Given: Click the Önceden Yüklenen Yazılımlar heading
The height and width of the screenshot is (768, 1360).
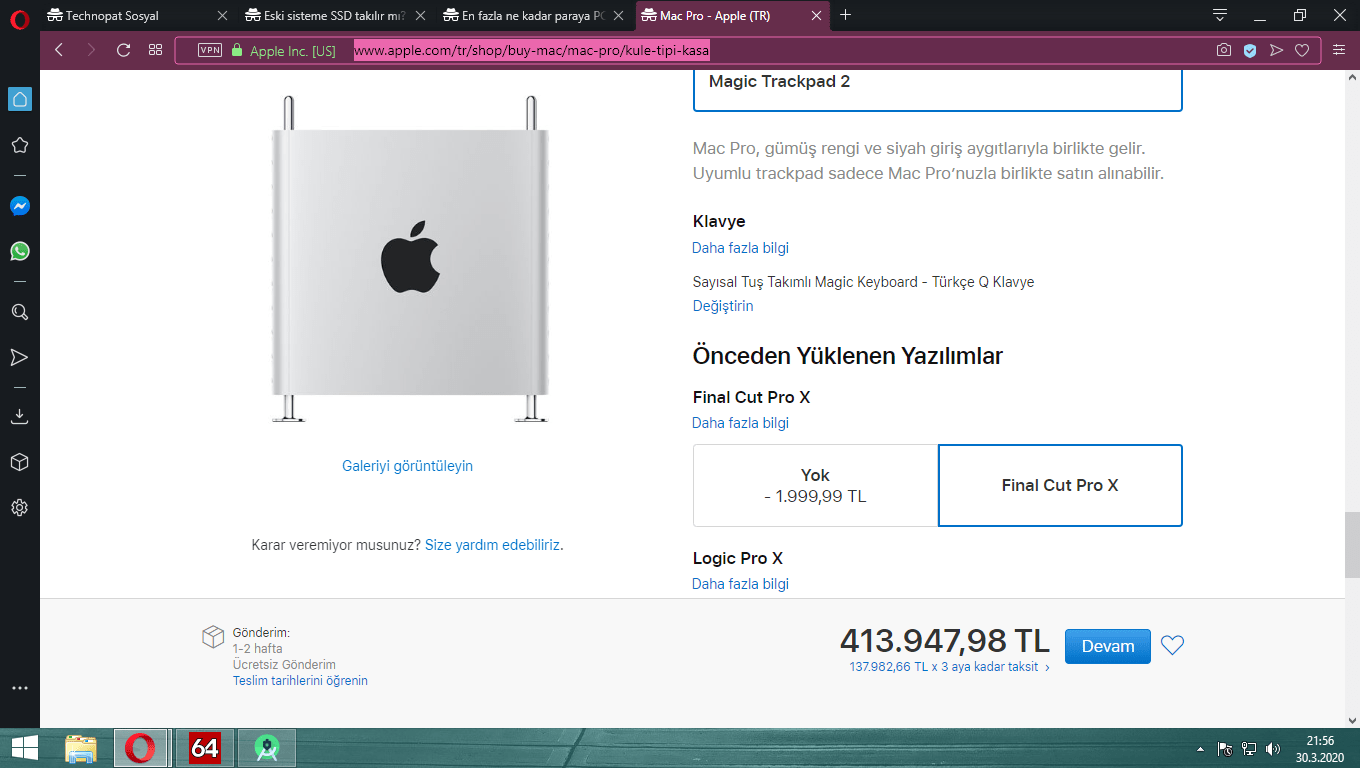Looking at the screenshot, I should tap(848, 355).
